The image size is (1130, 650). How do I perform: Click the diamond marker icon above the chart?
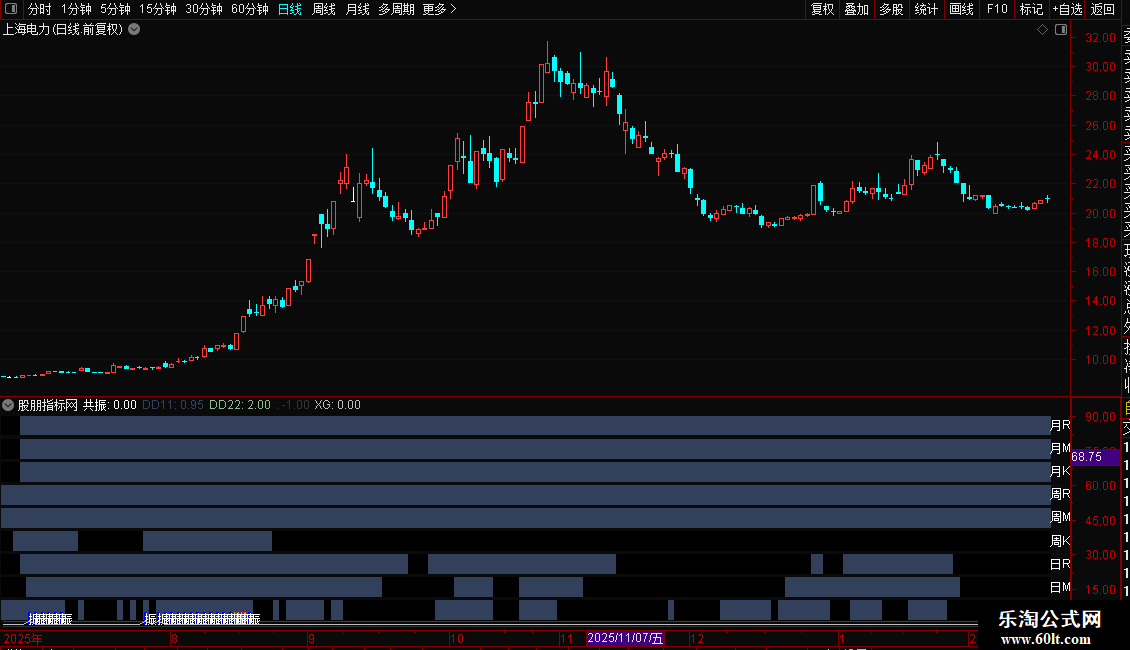click(x=1042, y=30)
